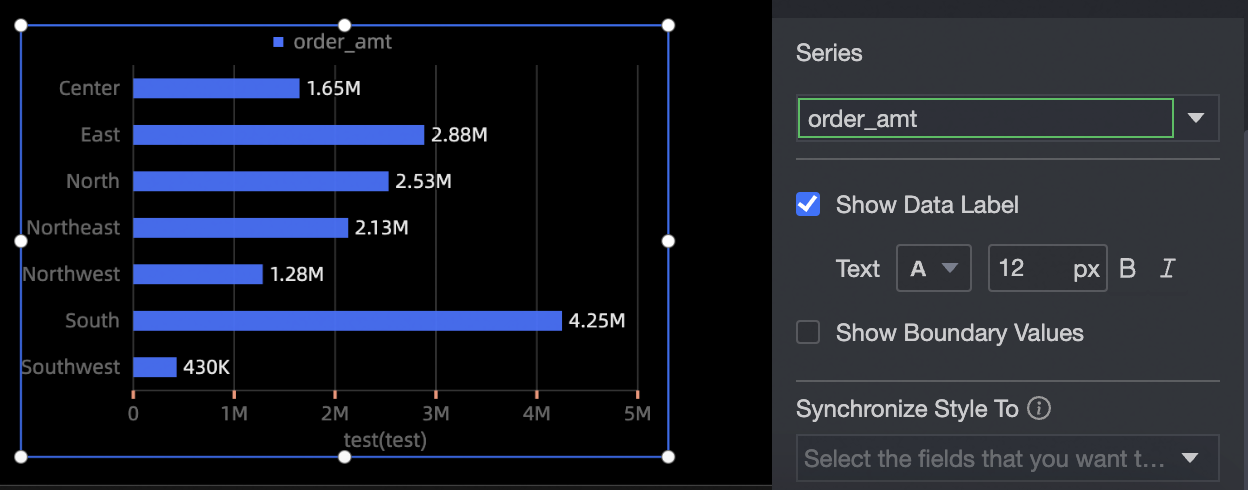Enable the Show Boundary Values checkbox
Screen dimensions: 1248x490
tap(808, 332)
